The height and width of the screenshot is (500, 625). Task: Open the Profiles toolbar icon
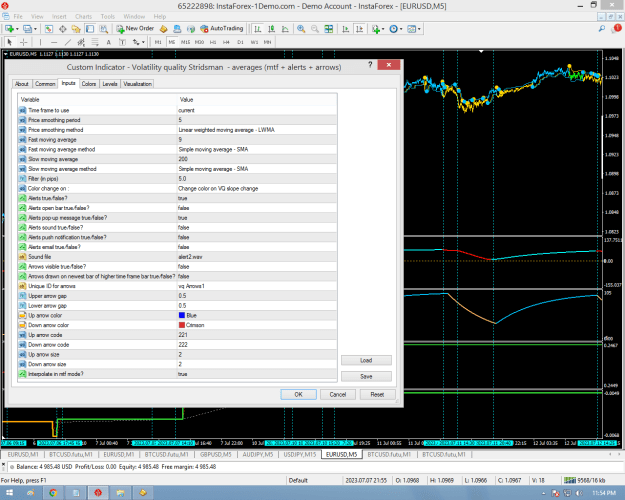[28, 29]
